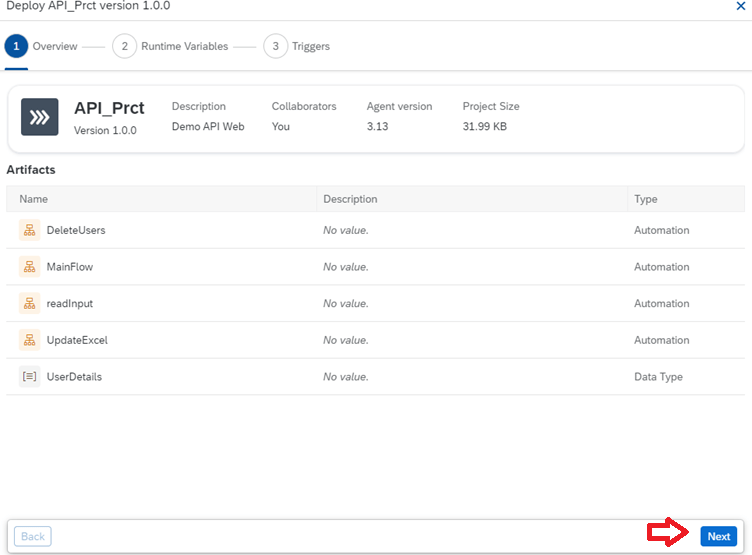This screenshot has width=752, height=555.
Task: Go to step 3 Triggers
Action: click(297, 46)
